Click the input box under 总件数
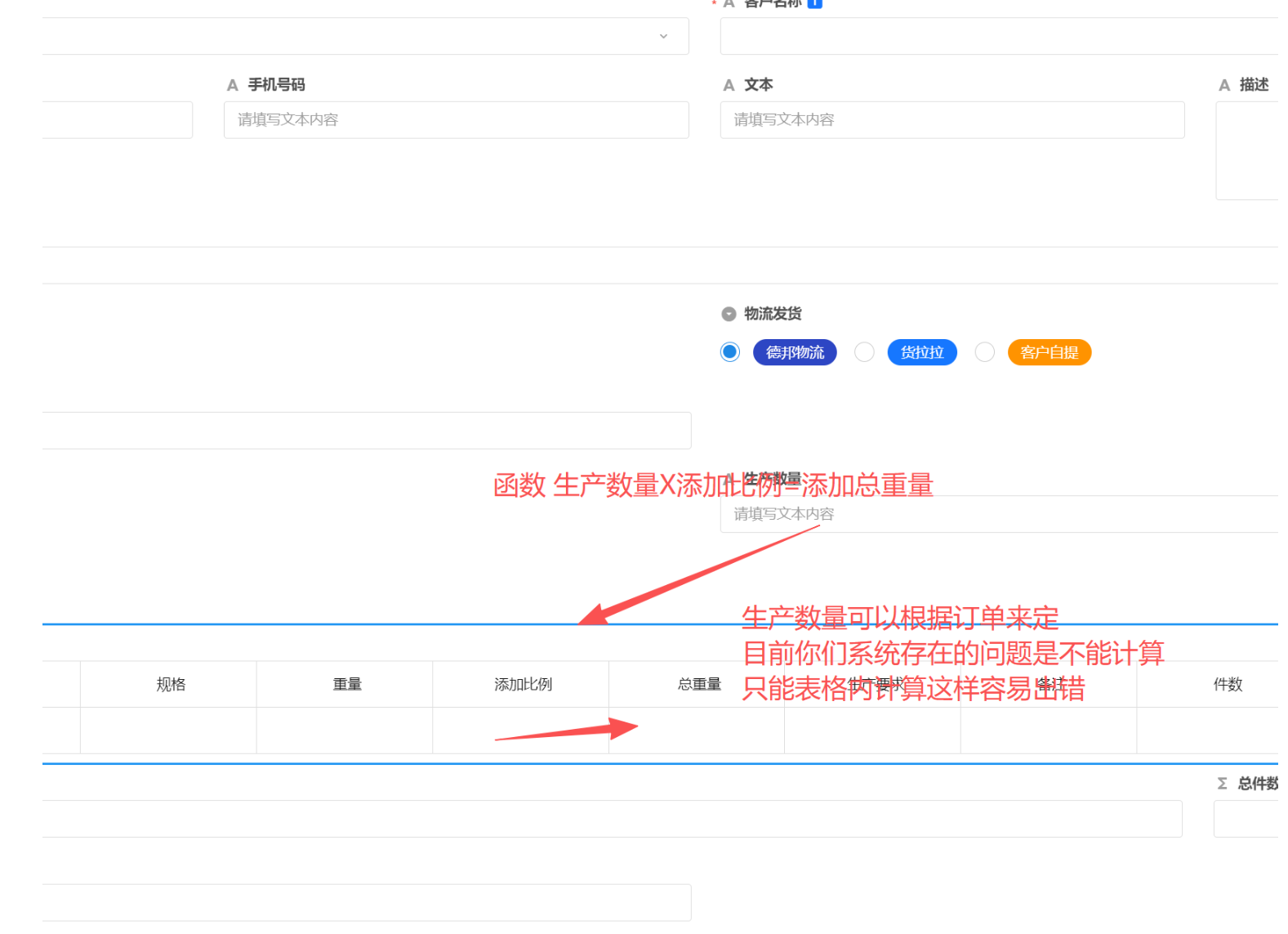Viewport: 1288px width, 934px height. point(1246,819)
